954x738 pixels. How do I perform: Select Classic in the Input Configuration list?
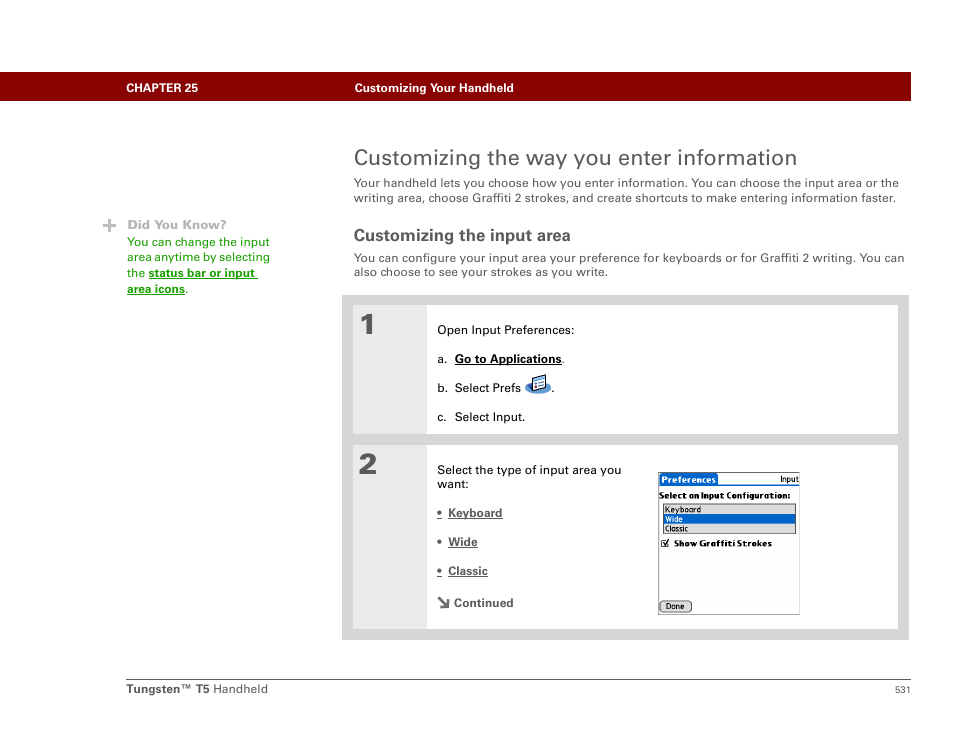729,529
